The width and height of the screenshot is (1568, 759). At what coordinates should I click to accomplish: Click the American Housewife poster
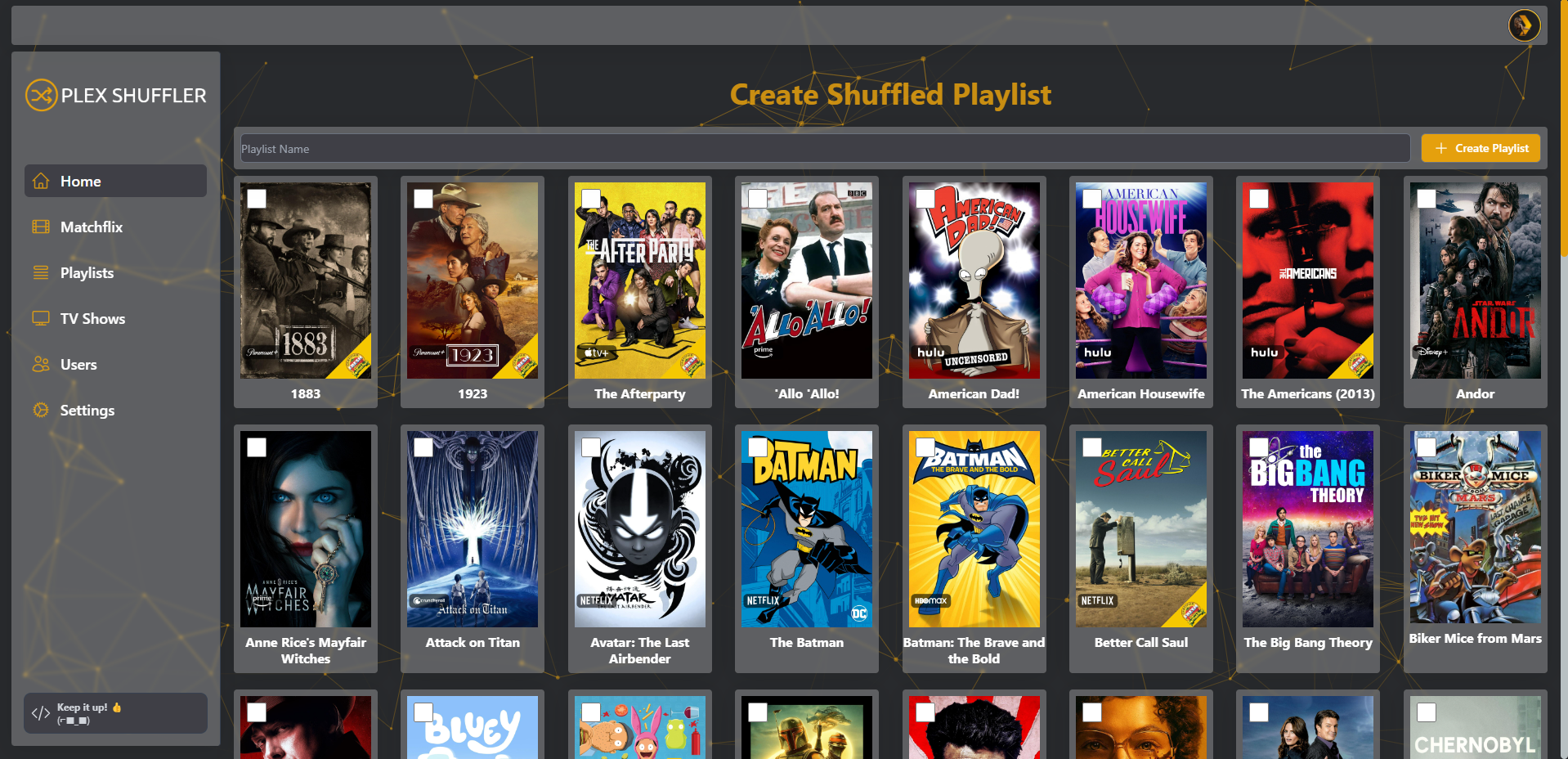tap(1141, 281)
